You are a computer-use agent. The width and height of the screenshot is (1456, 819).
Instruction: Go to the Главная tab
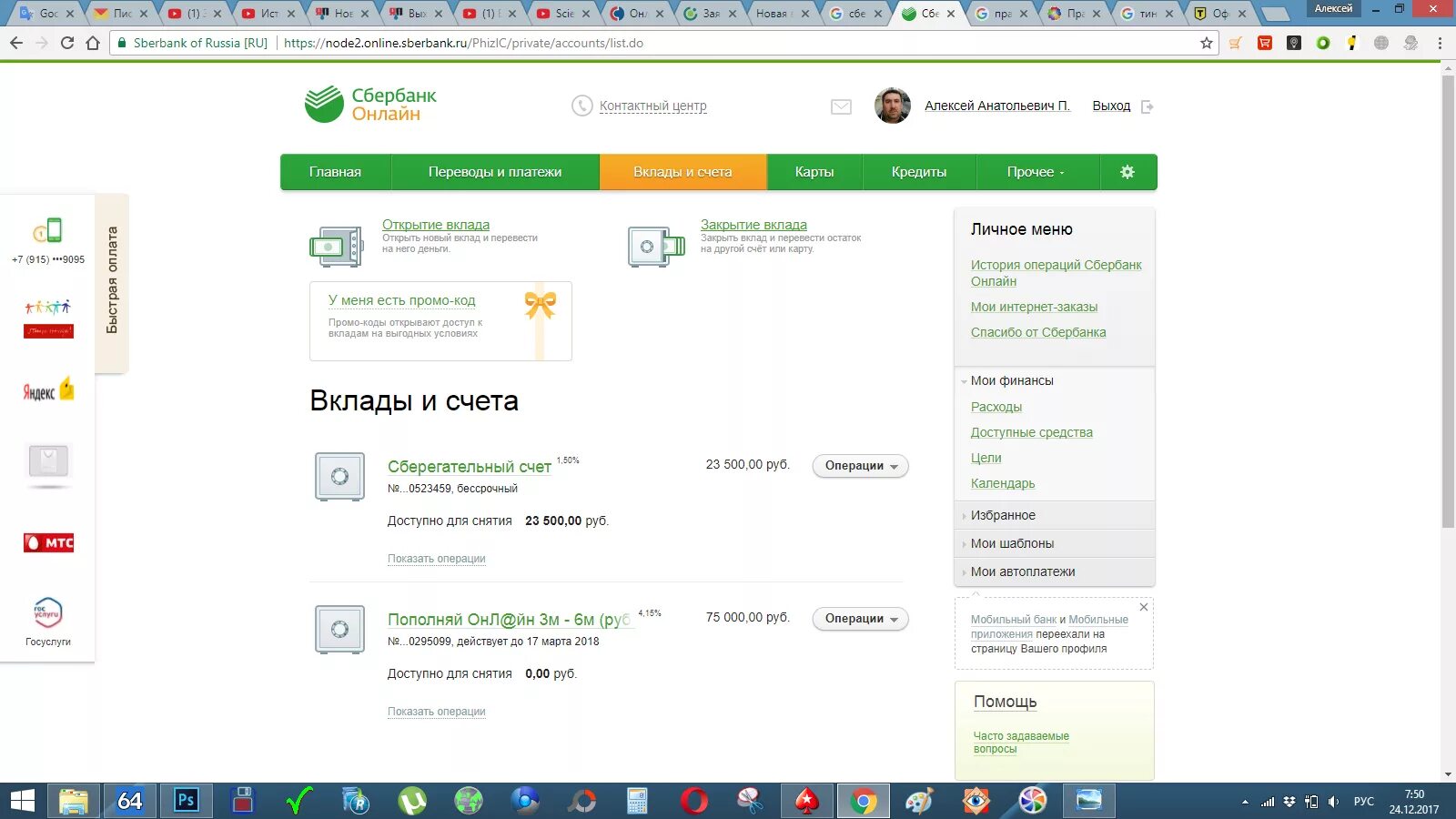point(335,172)
